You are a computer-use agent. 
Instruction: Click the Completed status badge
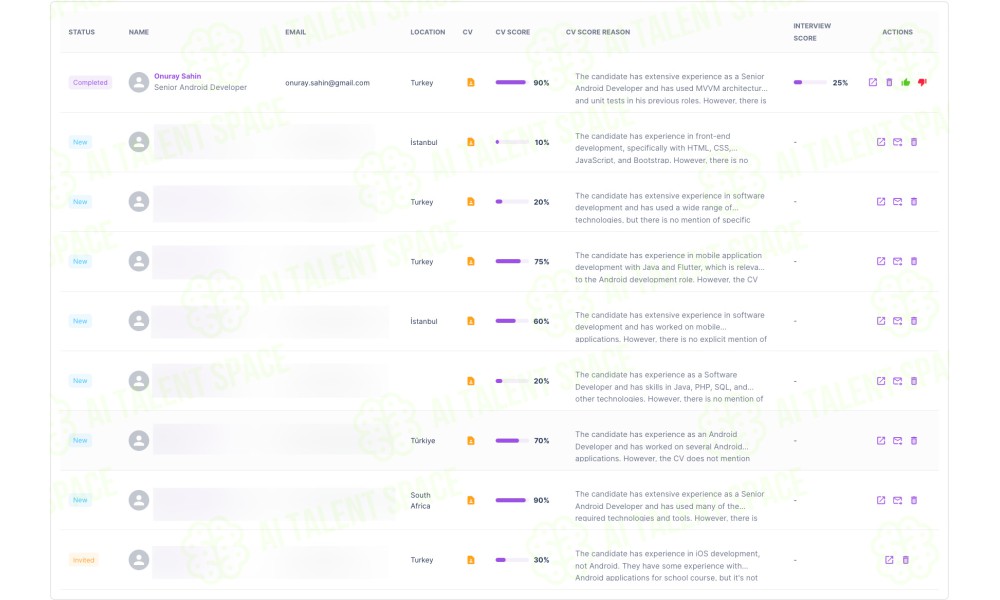coord(90,82)
